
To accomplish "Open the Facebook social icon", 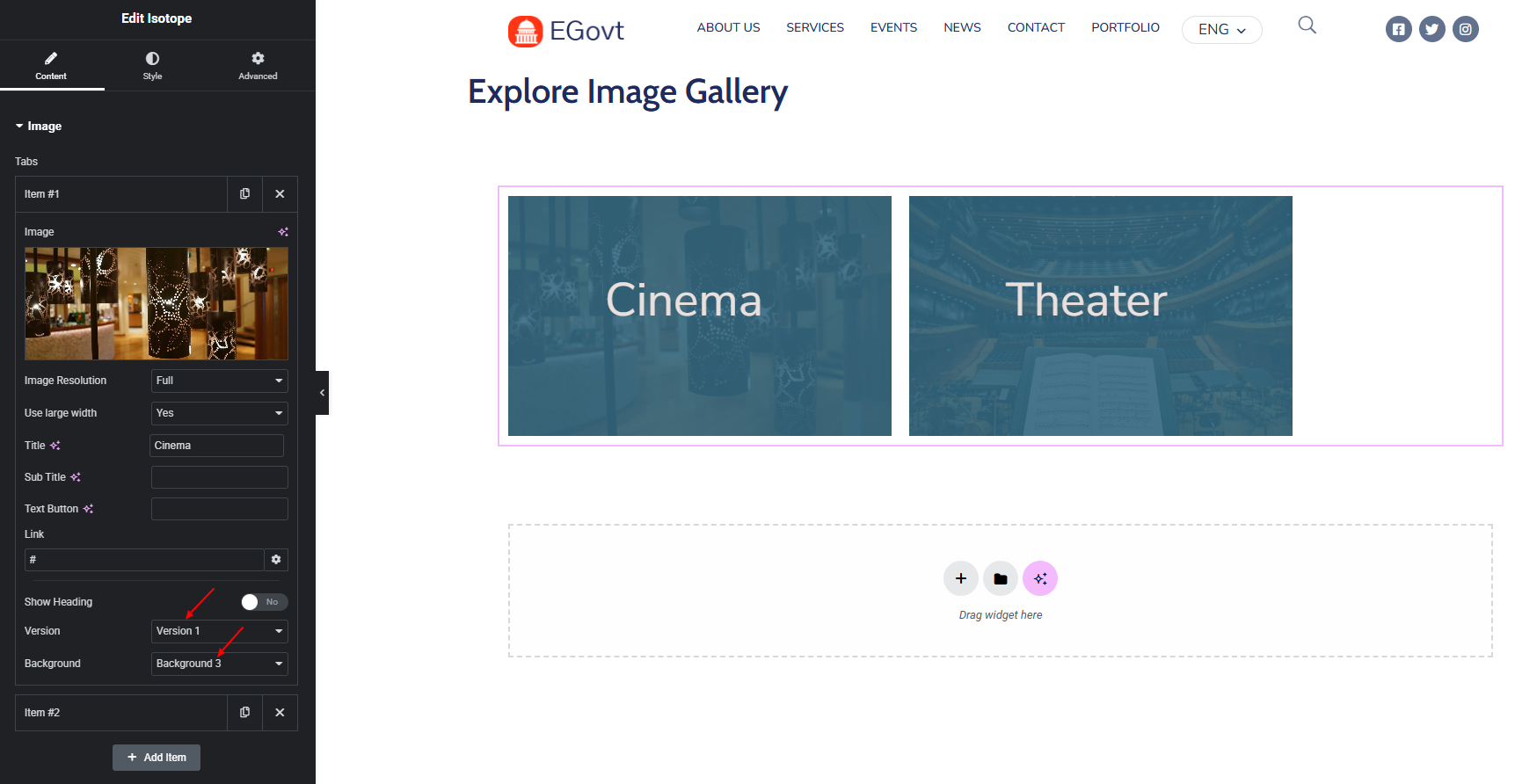I will 1399,29.
